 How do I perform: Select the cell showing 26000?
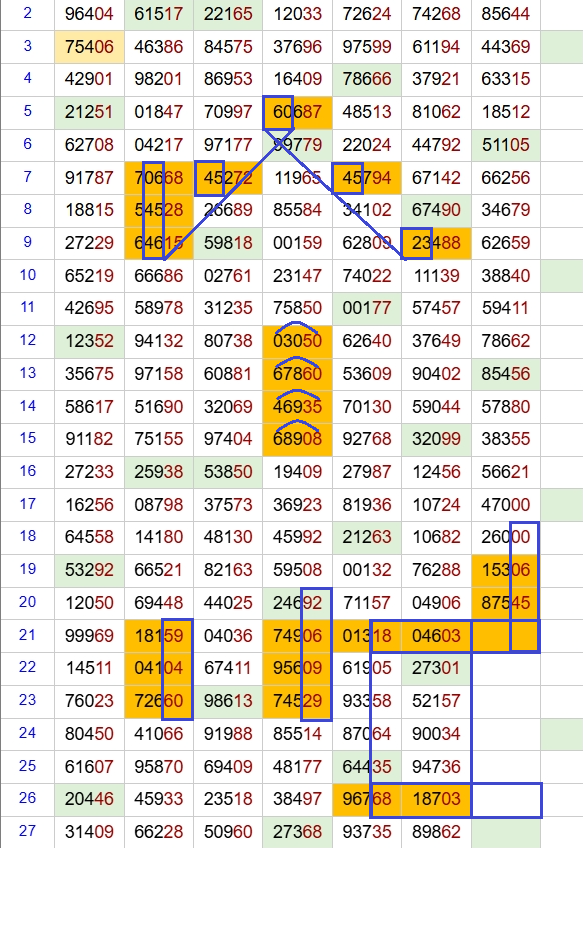(x=505, y=537)
